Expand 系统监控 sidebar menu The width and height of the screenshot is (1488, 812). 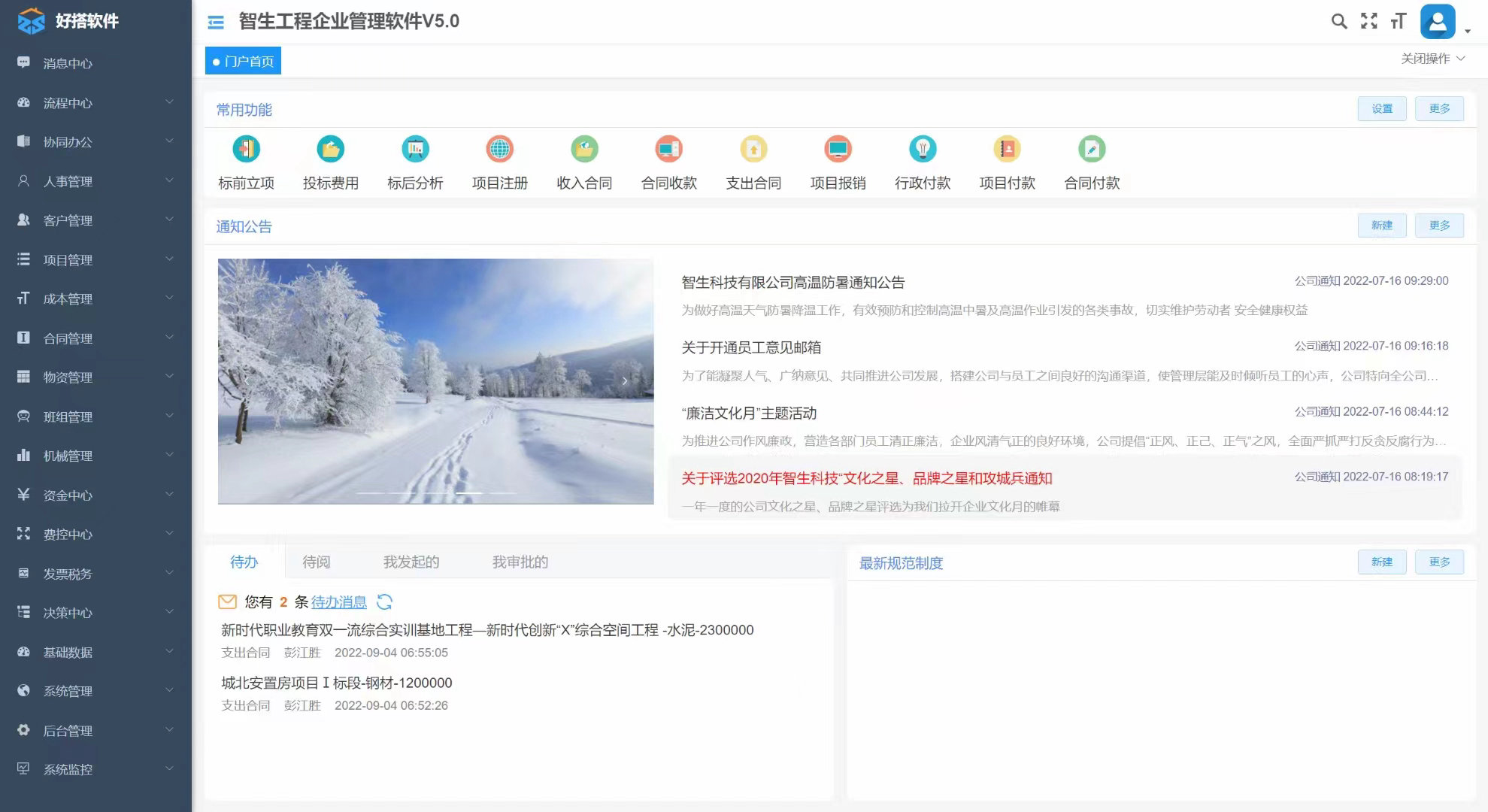pyautogui.click(x=95, y=769)
